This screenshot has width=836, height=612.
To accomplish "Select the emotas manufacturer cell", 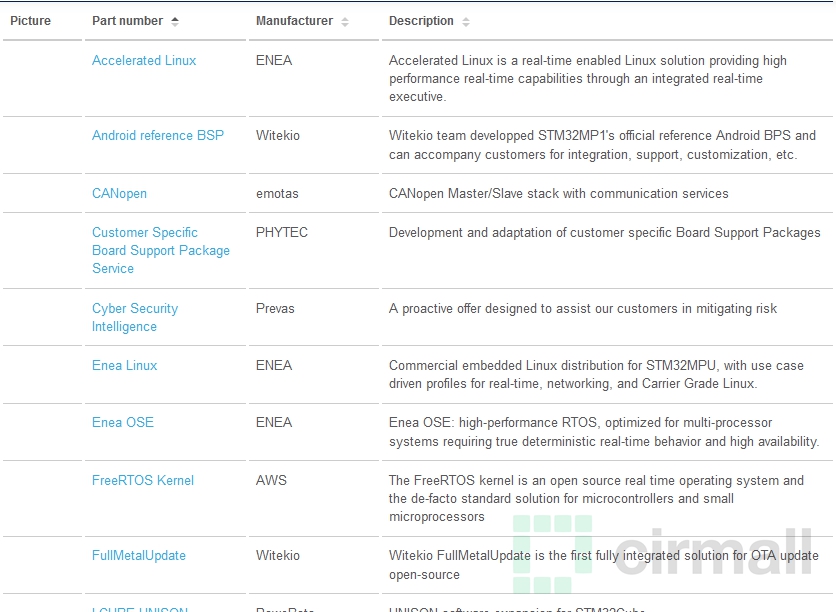I will click(277, 194).
